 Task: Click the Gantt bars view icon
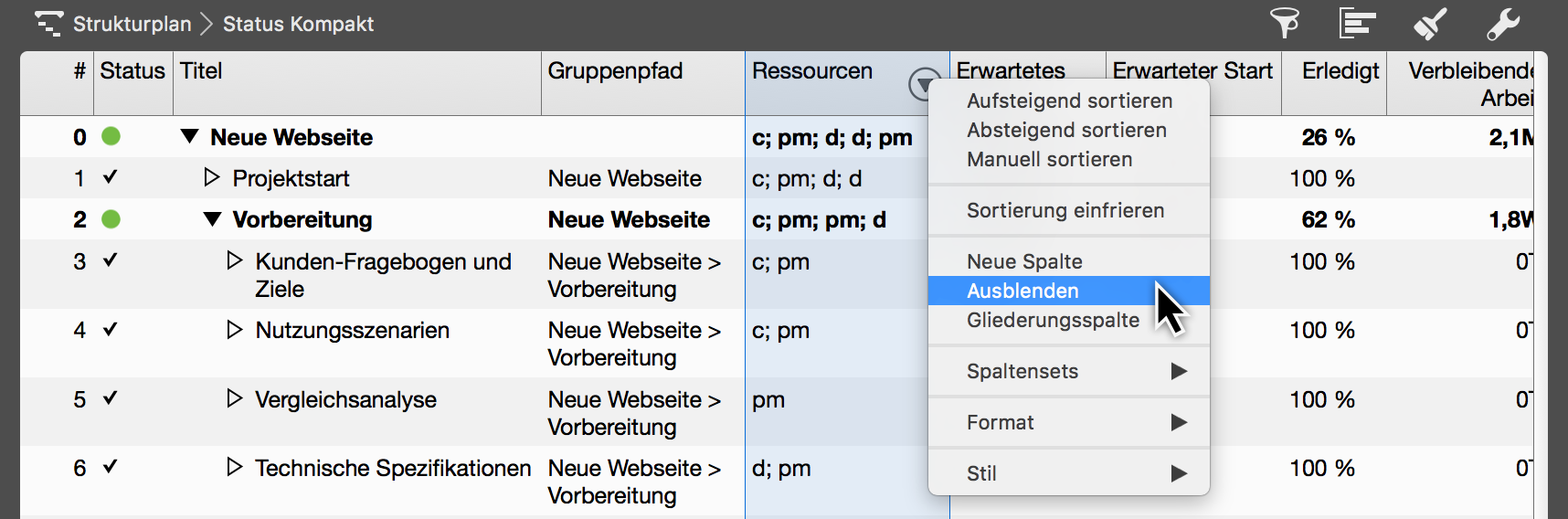tap(1357, 23)
